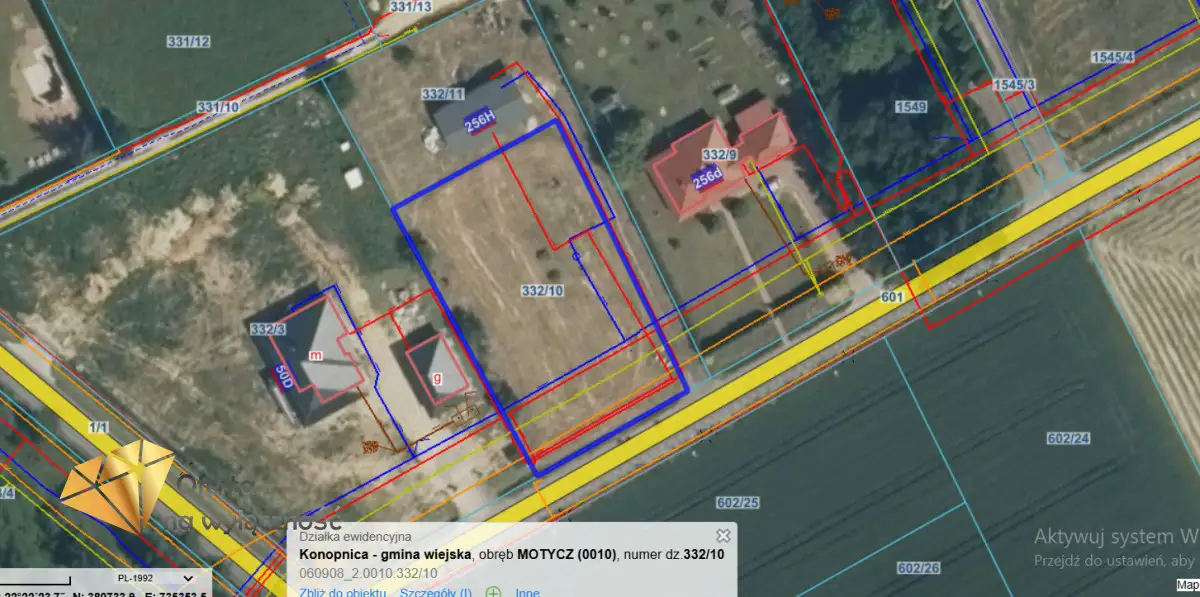1200x597 pixels.
Task: Click the 50D address marker
Action: point(282,380)
